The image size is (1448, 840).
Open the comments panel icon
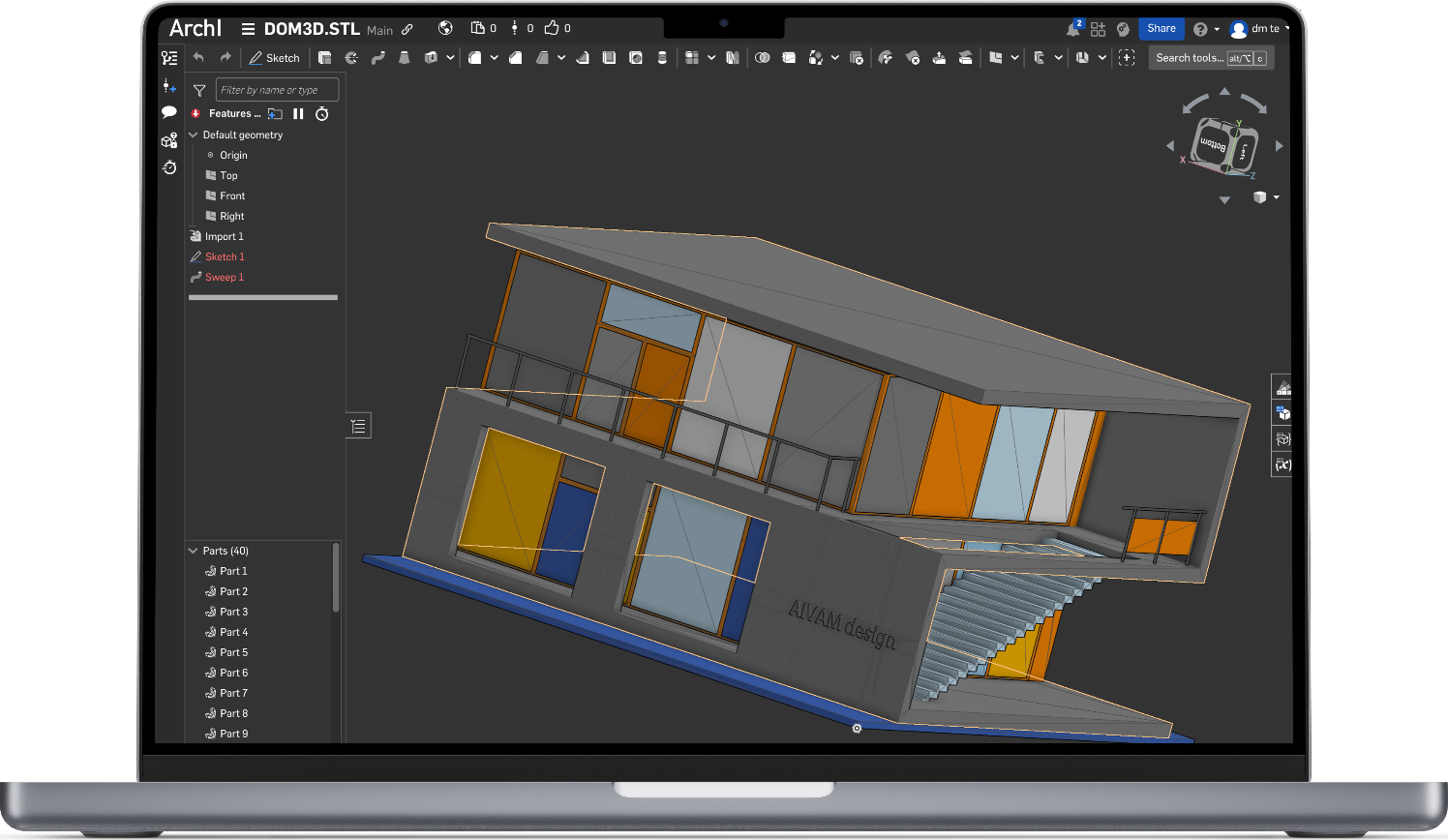coord(169,112)
